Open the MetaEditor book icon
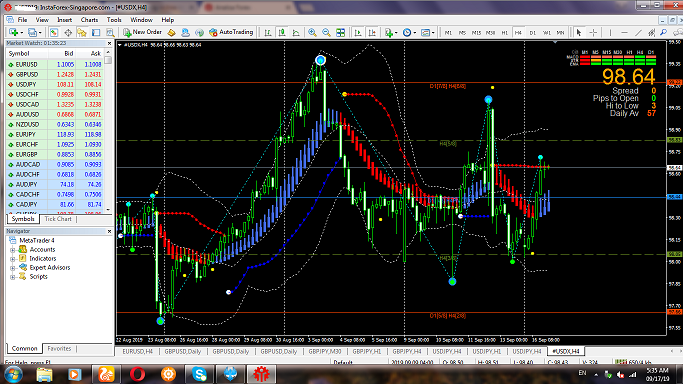This screenshot has width=683, height=384. (x=171, y=32)
